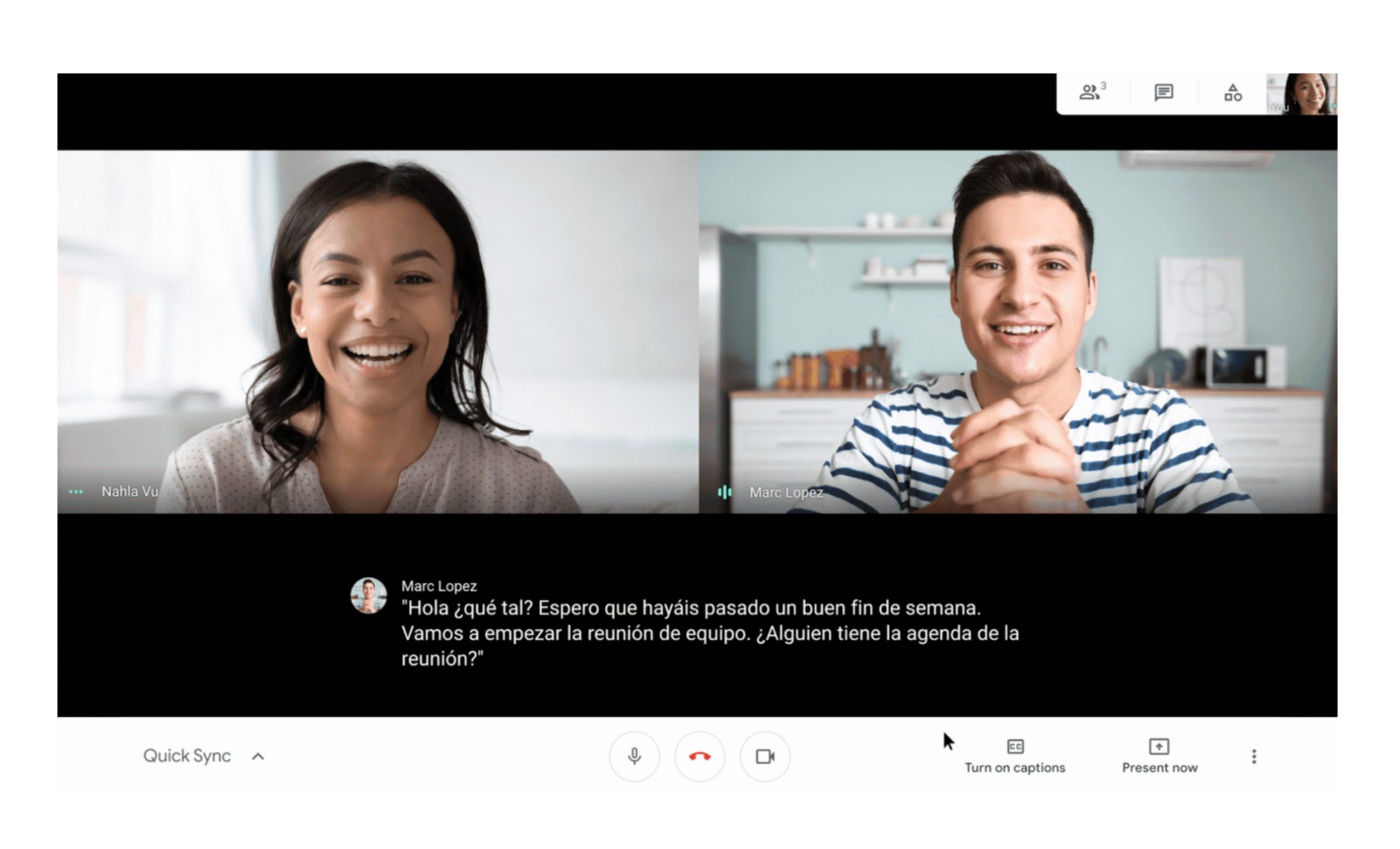Click the participants icon showing 3
The height and width of the screenshot is (849, 1400).
tap(1090, 90)
